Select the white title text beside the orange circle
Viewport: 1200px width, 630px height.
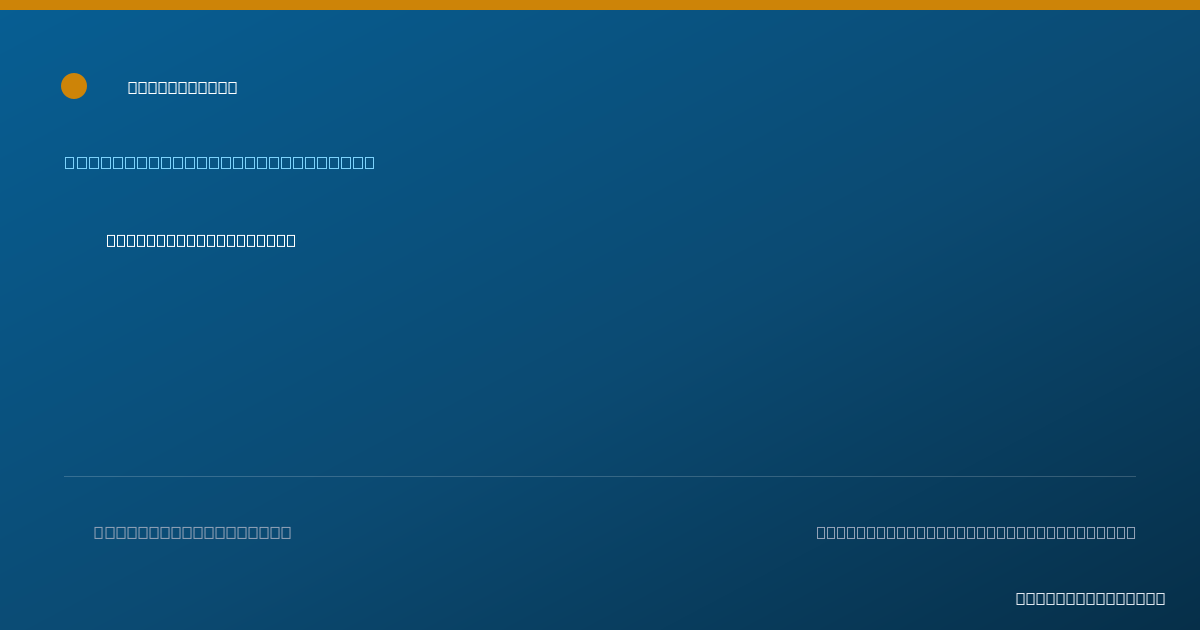click(183, 88)
